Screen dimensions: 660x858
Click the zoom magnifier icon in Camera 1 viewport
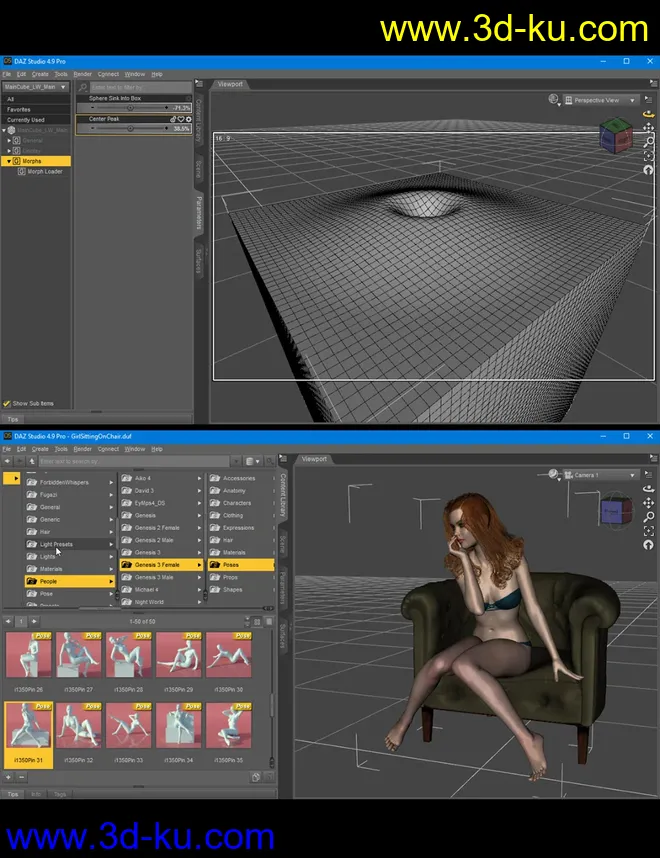pos(649,517)
